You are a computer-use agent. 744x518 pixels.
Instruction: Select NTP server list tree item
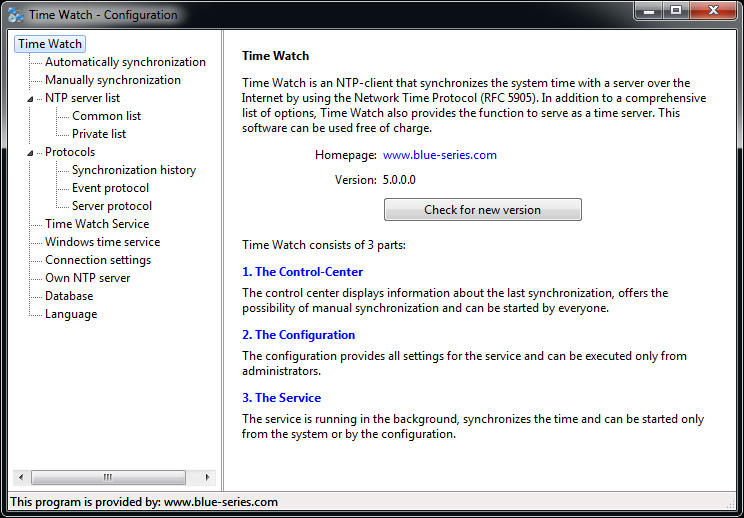(82, 98)
